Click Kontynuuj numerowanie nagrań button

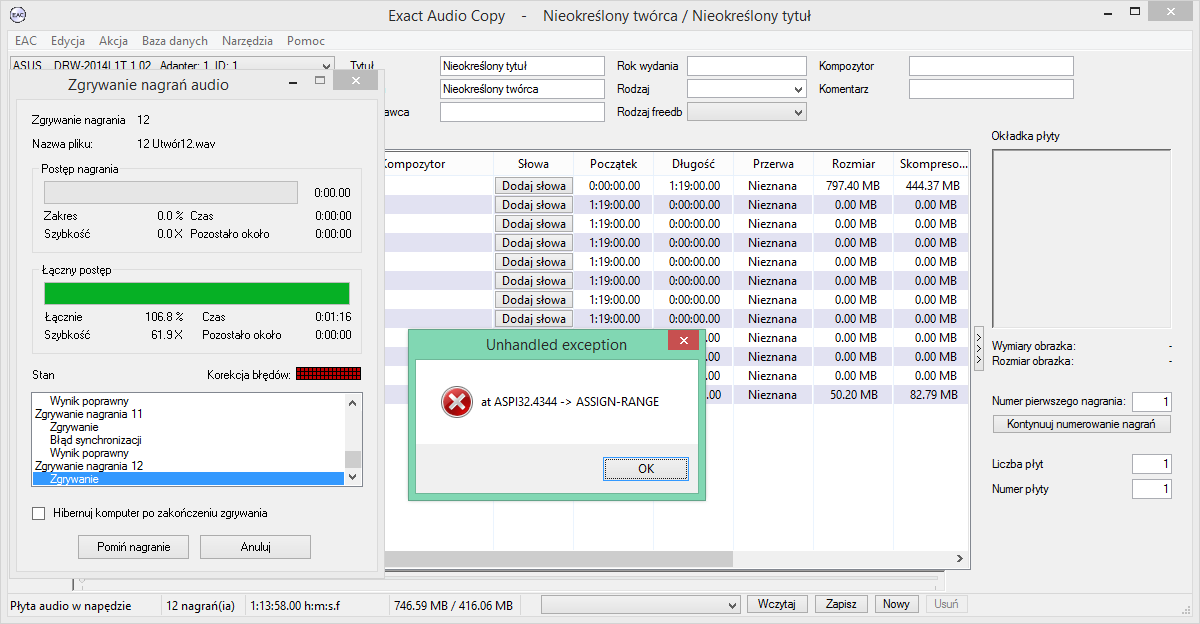pos(1082,424)
